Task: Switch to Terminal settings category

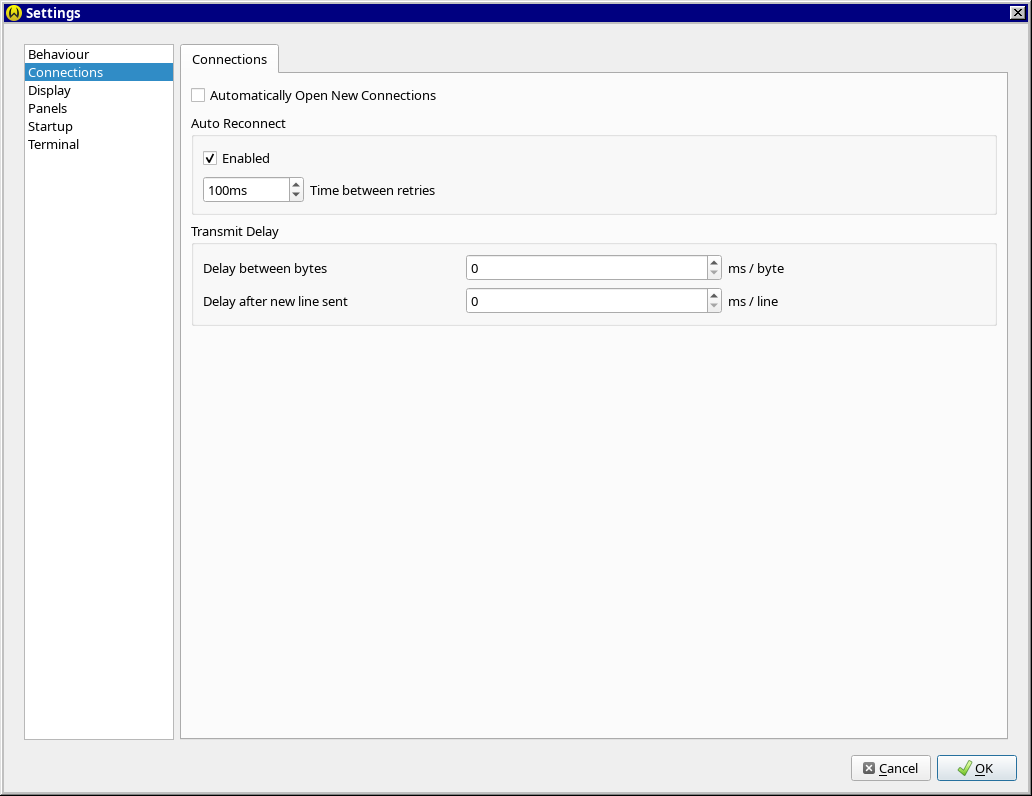Action: 53,144
